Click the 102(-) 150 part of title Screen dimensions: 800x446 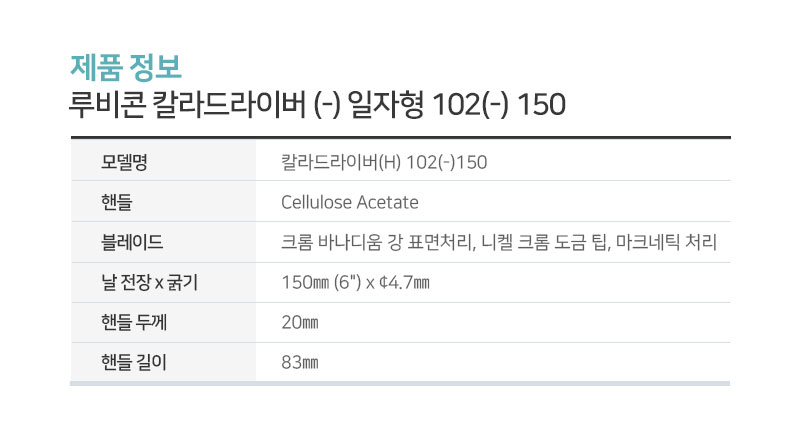click(x=498, y=105)
